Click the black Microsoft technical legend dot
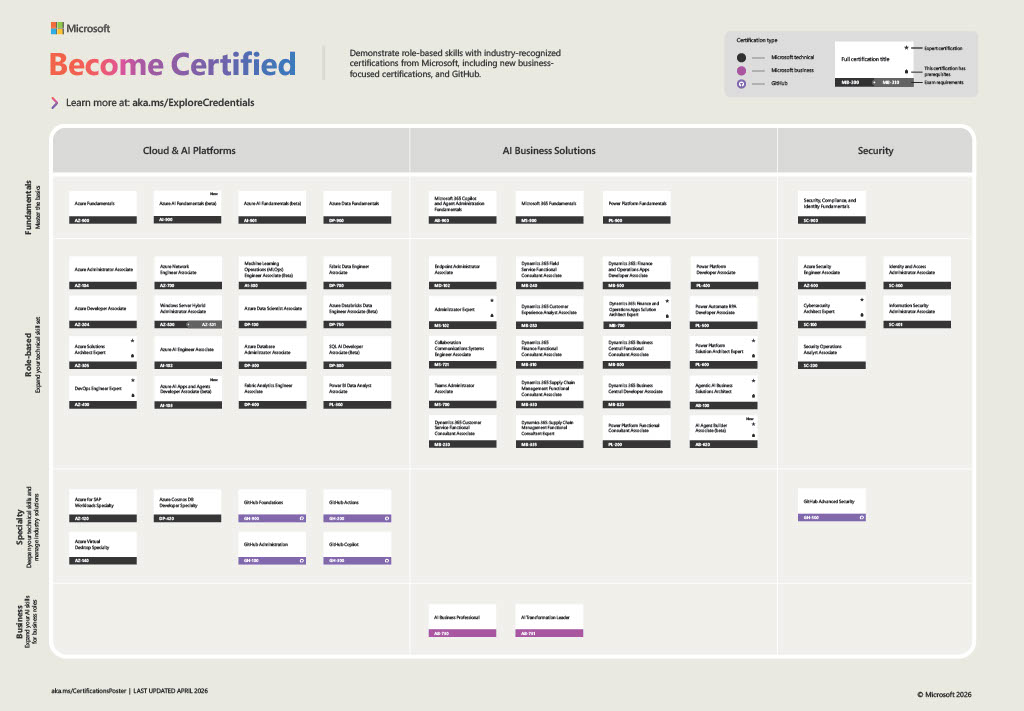 click(x=741, y=57)
